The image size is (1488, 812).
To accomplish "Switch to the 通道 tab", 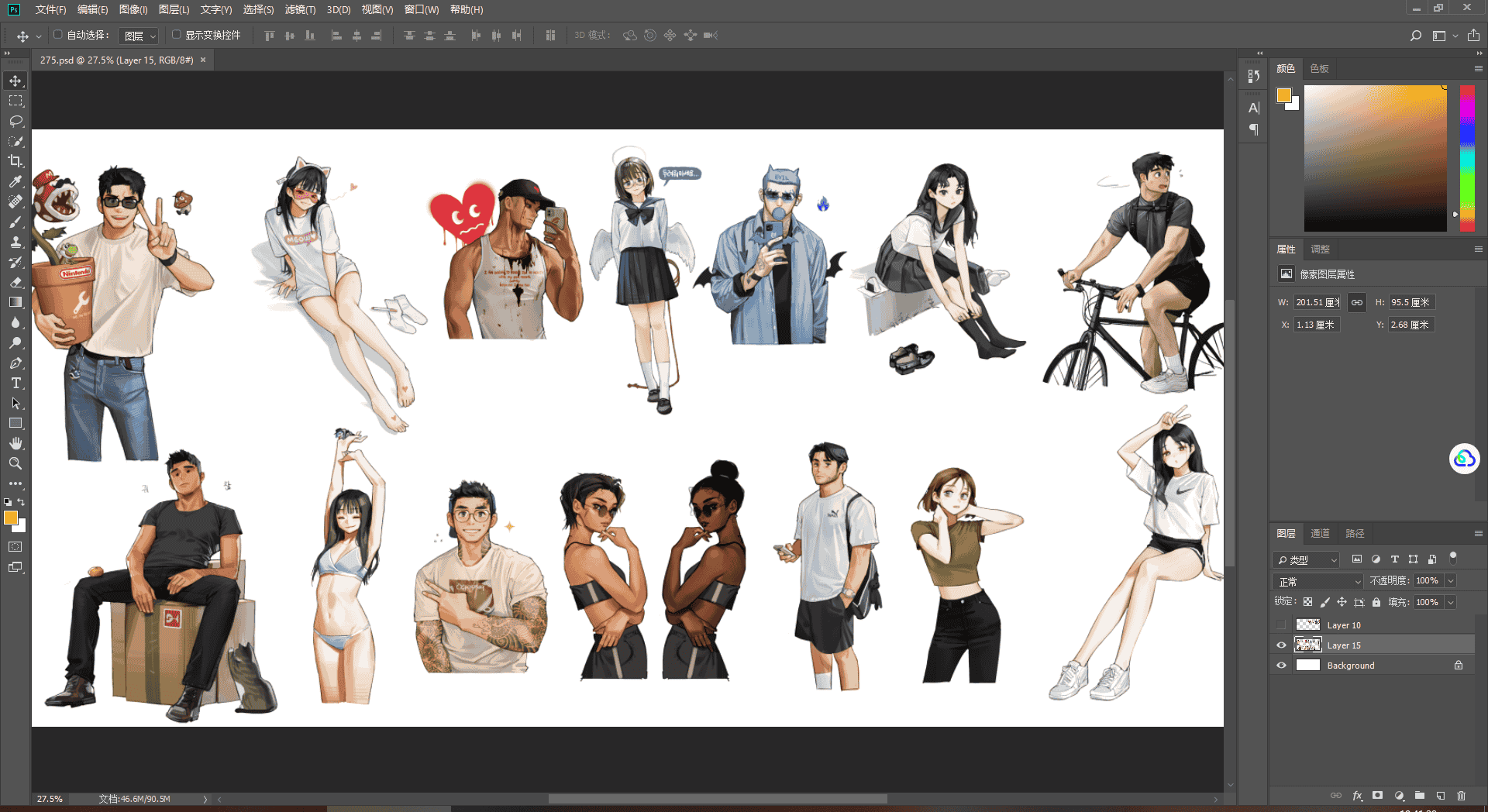I will click(1320, 533).
